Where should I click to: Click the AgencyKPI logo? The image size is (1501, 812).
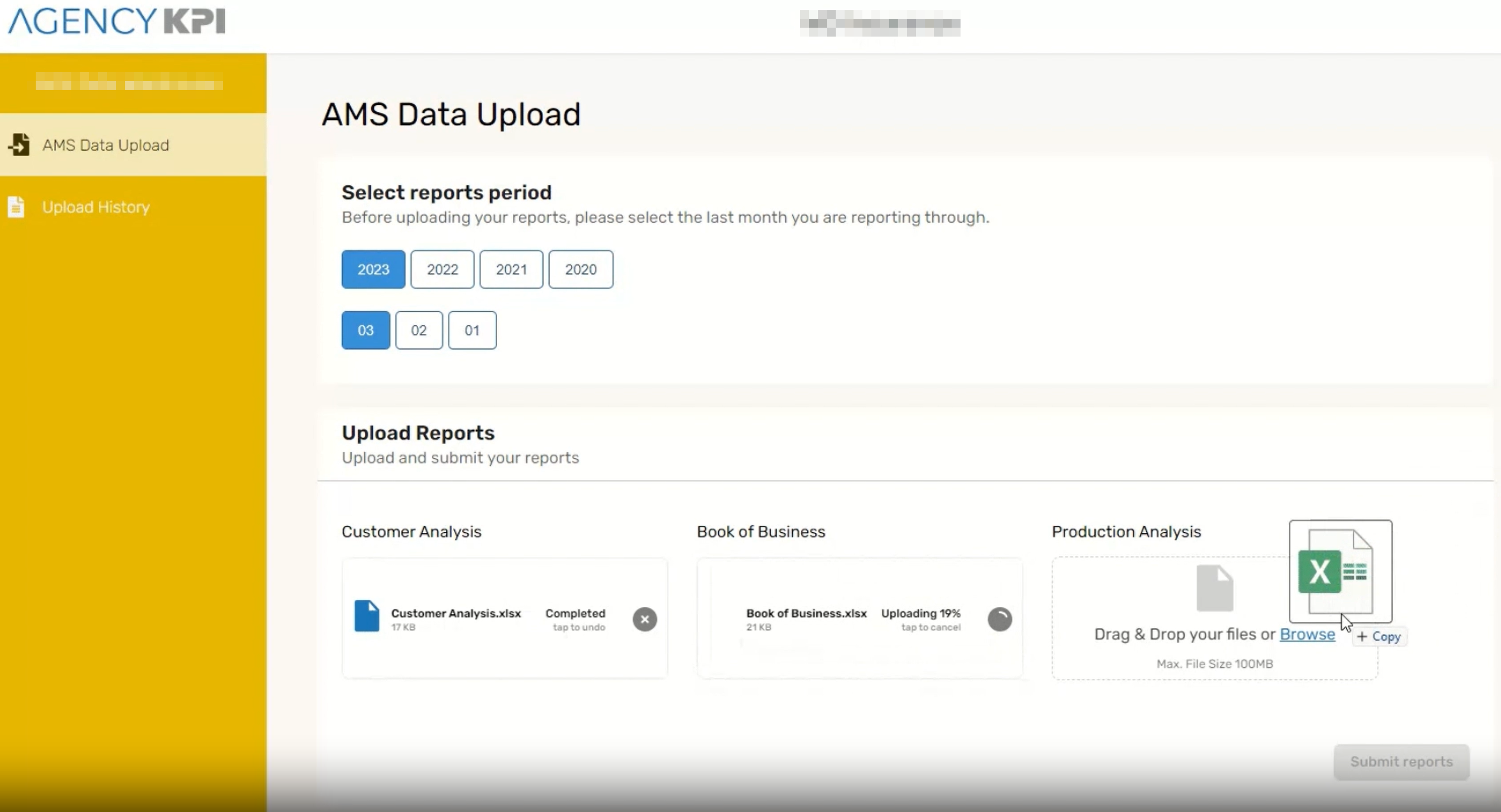(116, 21)
